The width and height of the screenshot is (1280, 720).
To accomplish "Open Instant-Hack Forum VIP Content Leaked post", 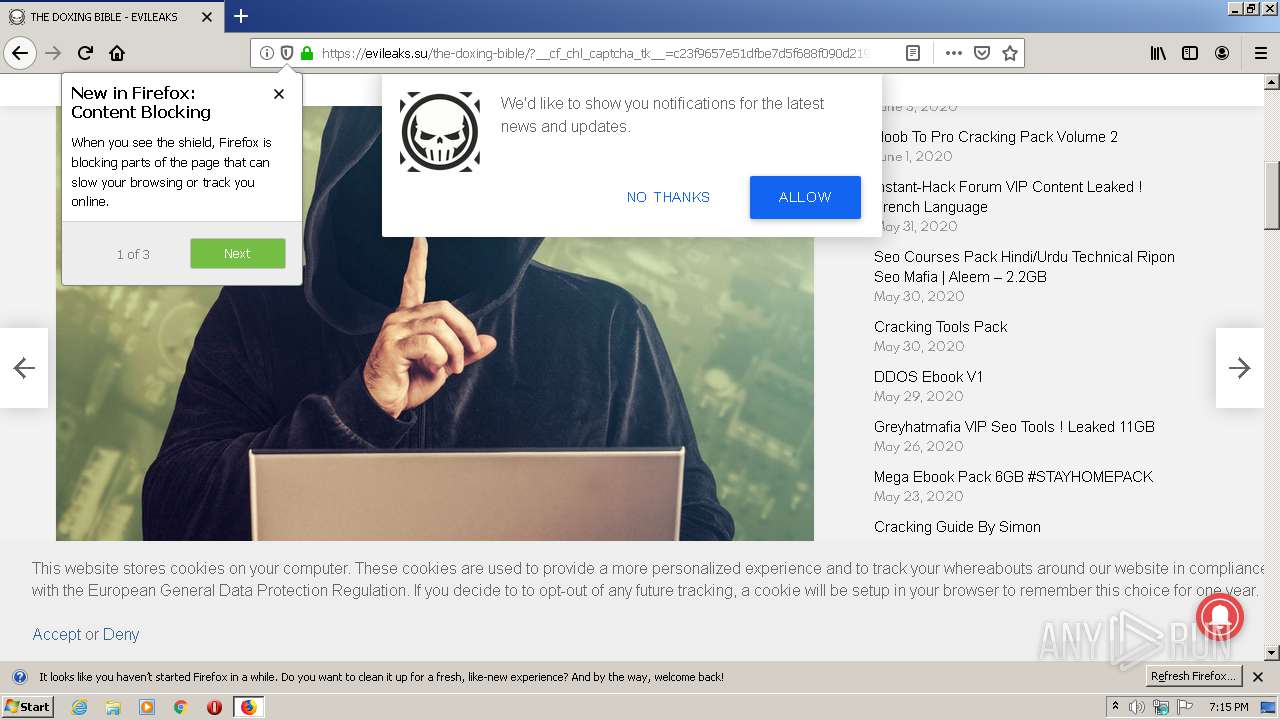I will (x=1008, y=197).
